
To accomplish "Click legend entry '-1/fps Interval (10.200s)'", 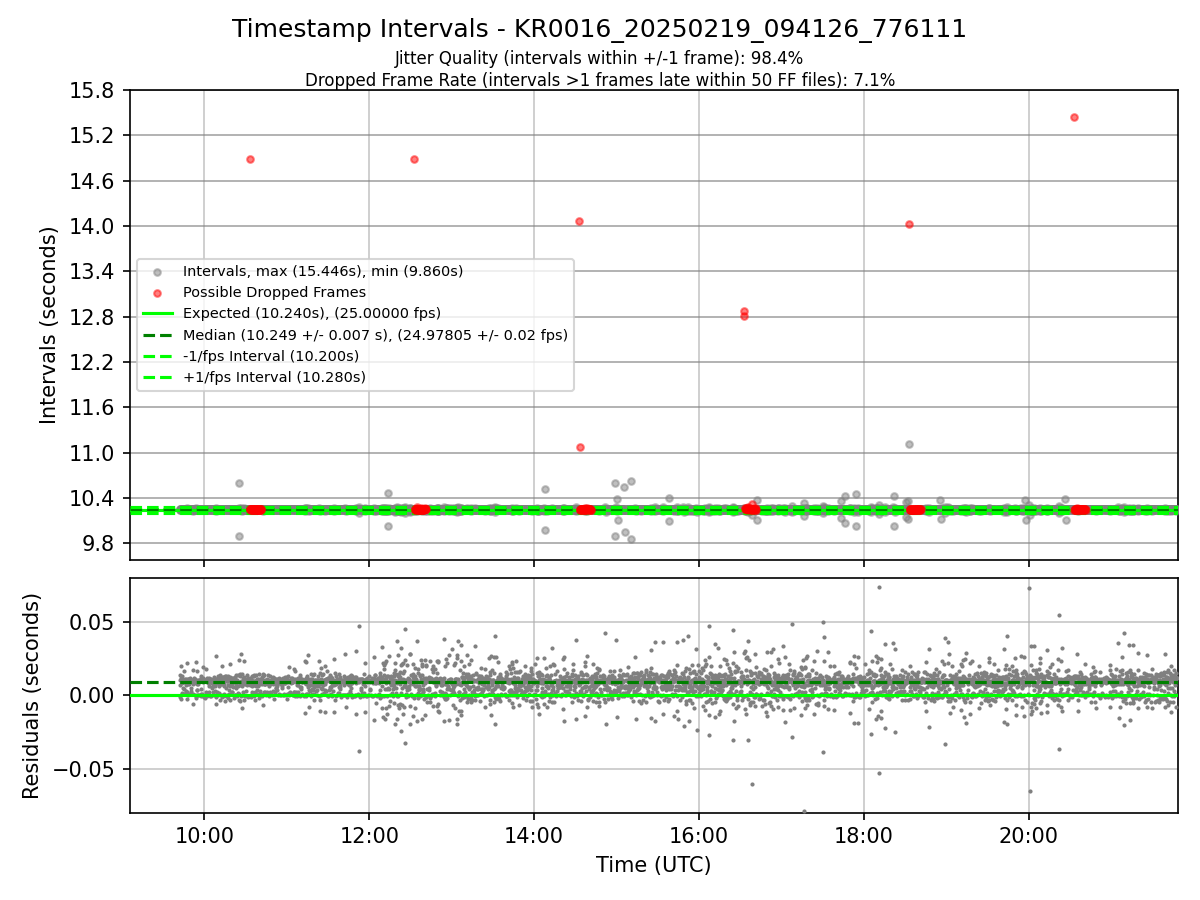I will pos(271,356).
